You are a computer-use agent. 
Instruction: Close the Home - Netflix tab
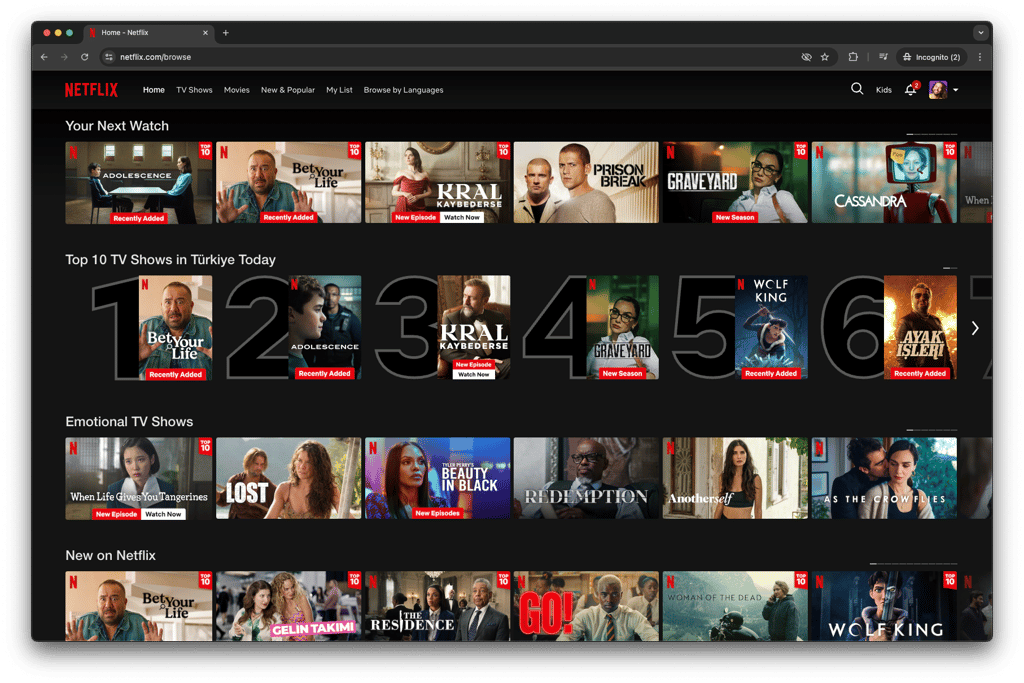click(205, 33)
